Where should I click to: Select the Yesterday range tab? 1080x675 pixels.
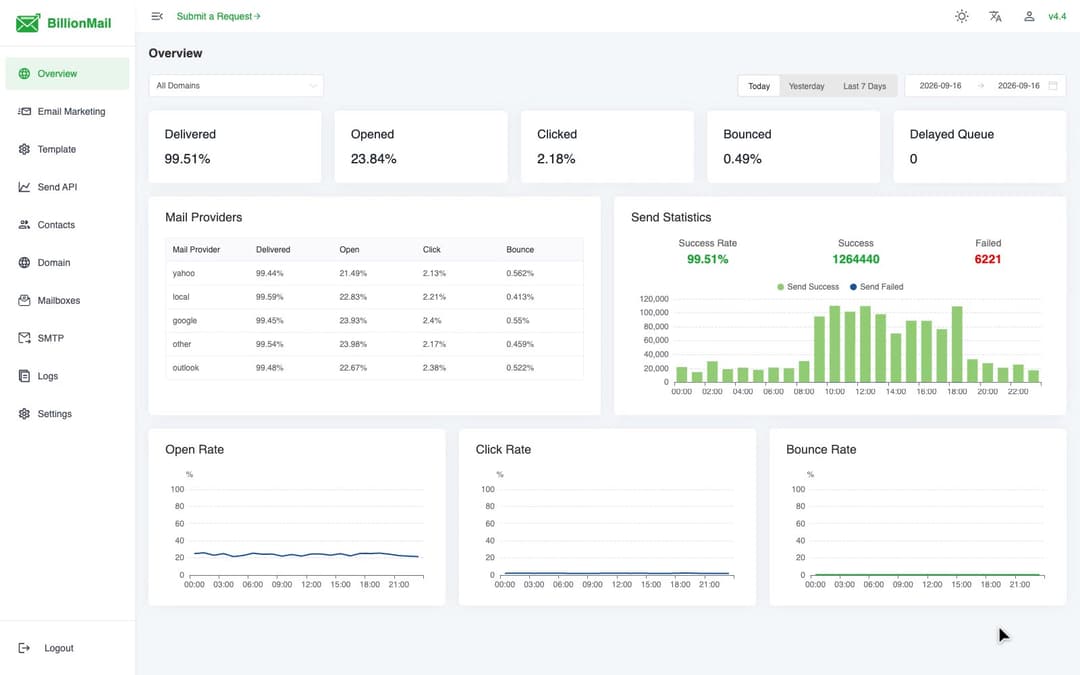(x=807, y=86)
